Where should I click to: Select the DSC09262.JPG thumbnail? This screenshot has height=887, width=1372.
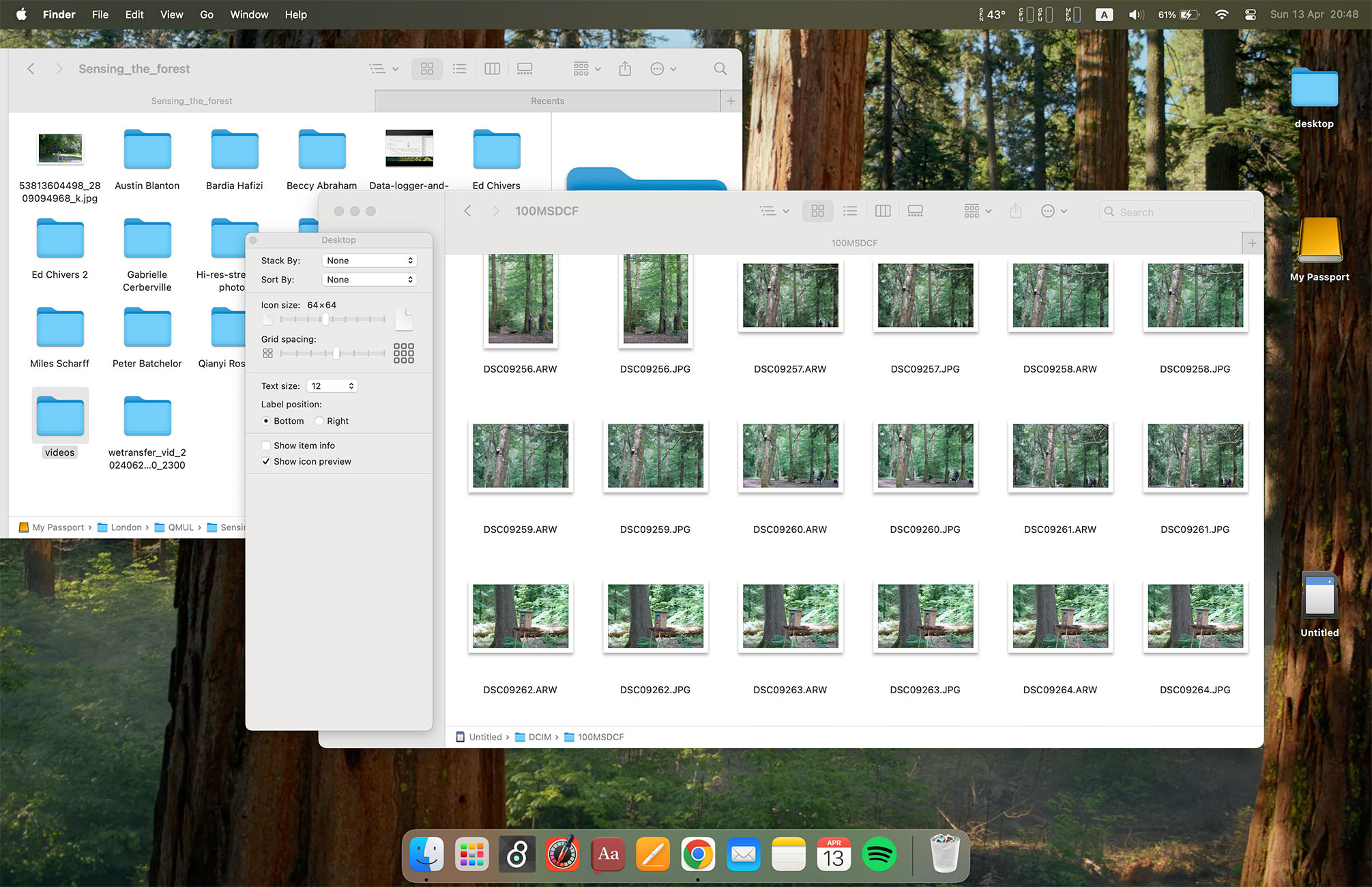pos(656,617)
